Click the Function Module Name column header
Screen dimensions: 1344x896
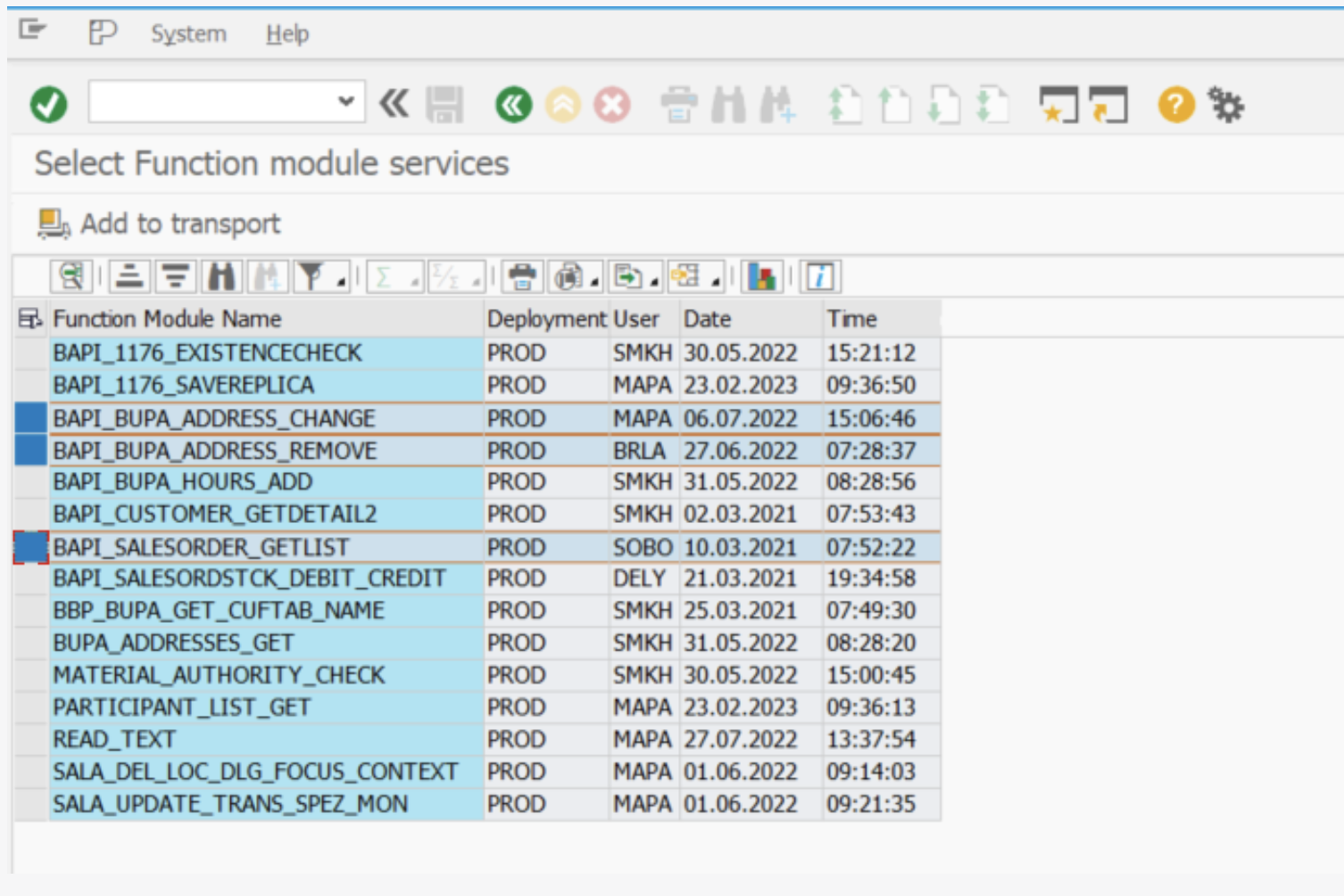167,319
